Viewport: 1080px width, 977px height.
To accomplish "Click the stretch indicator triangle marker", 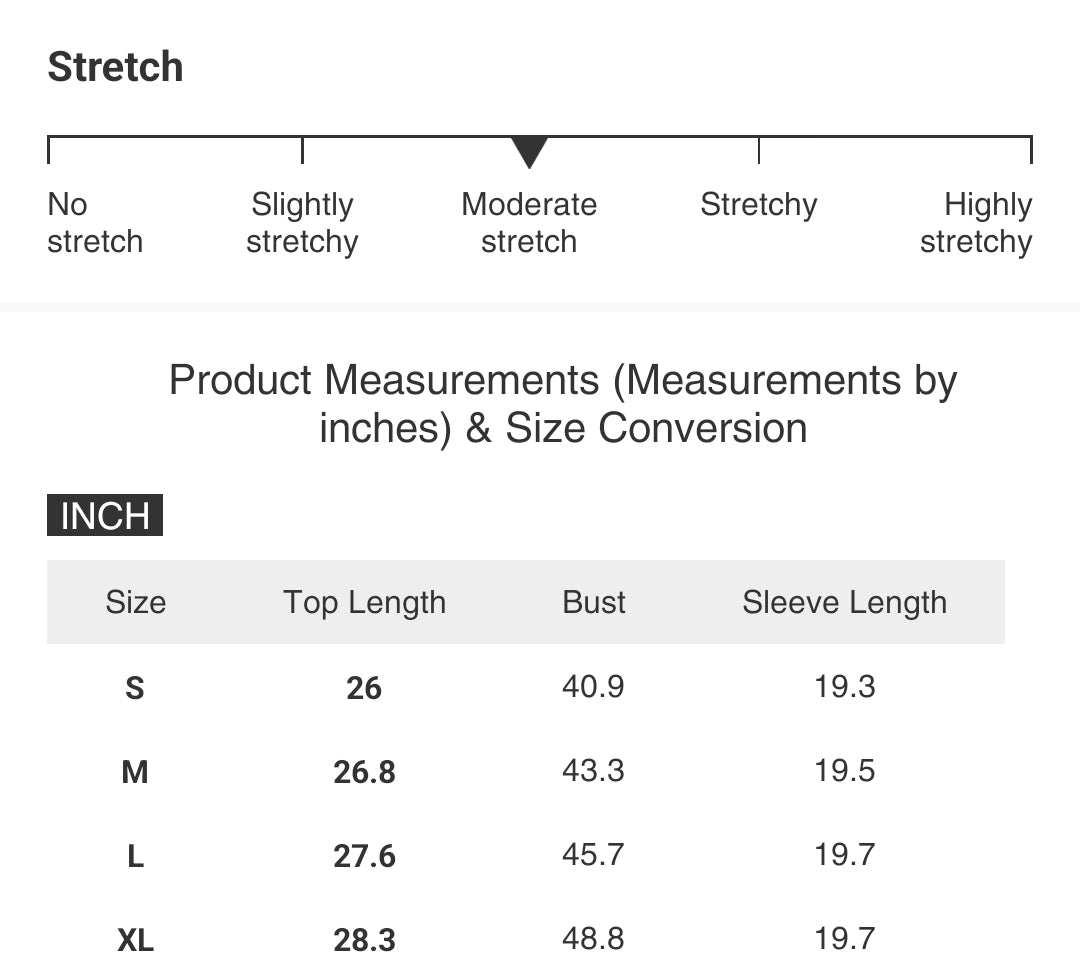I will [529, 152].
